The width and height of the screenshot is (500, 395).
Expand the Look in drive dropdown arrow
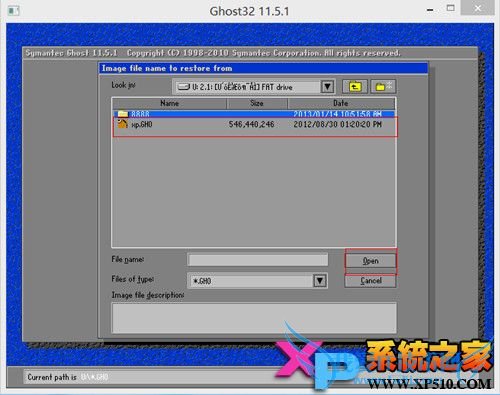pos(328,87)
